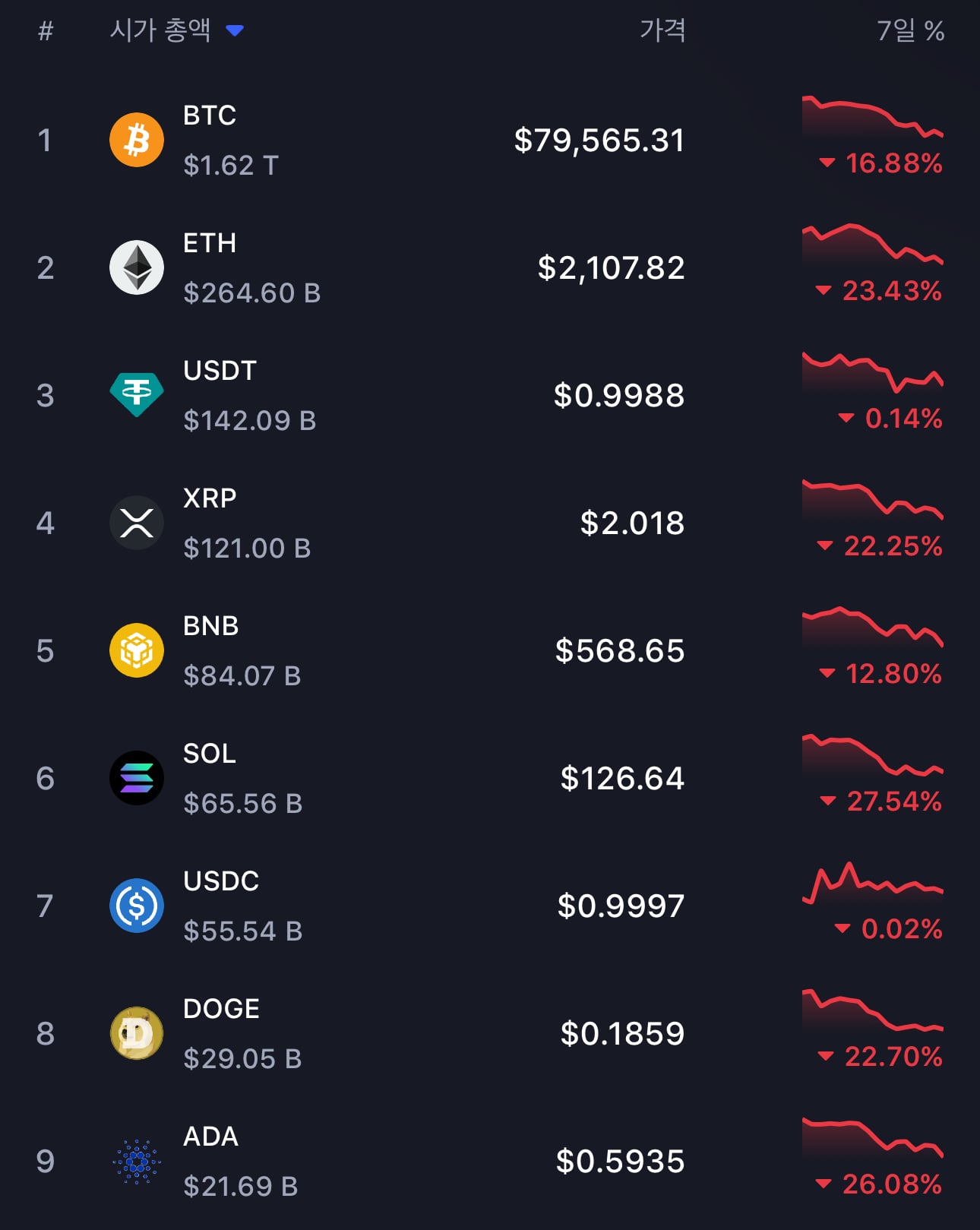The image size is (980, 1230).
Task: Select the Dogecoin shiba icon
Action: pos(137,1033)
